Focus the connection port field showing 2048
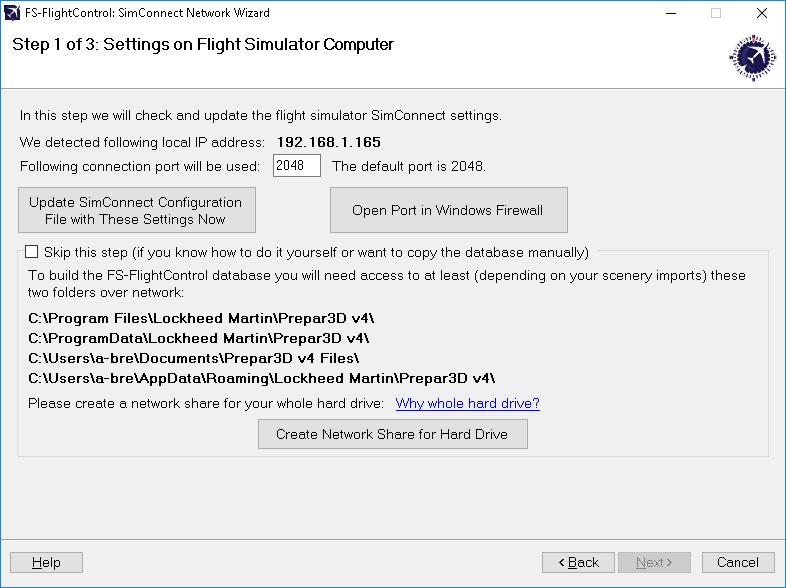The height and width of the screenshot is (588, 786). click(297, 165)
